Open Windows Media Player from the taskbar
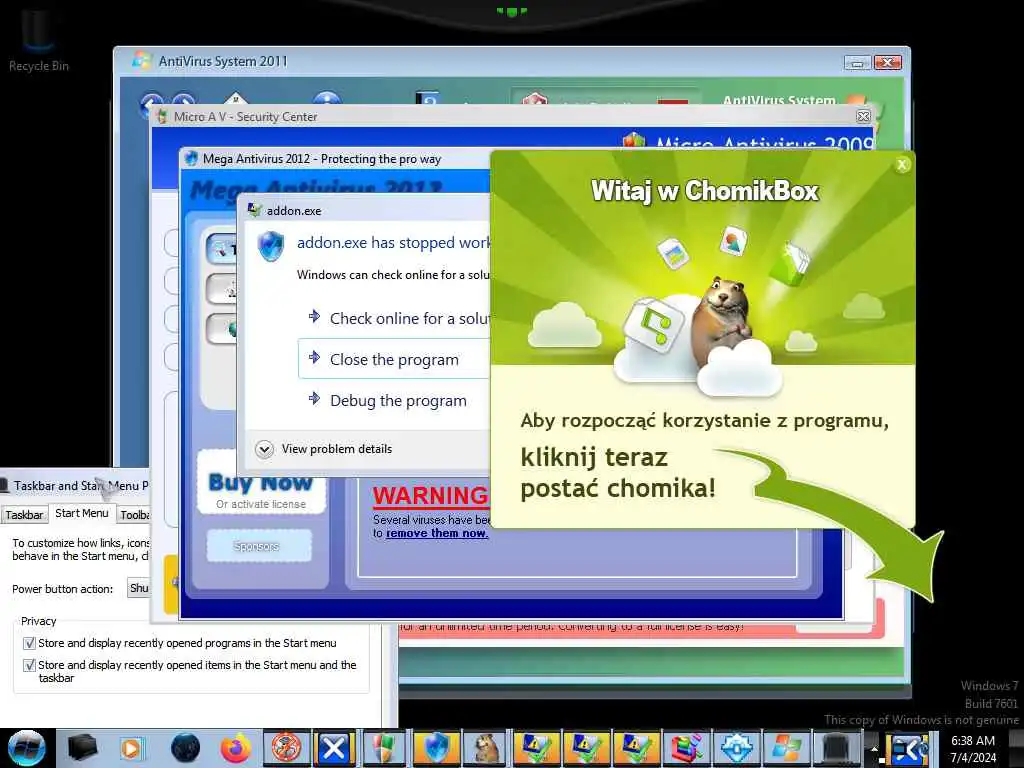1024x768 pixels. click(132, 748)
